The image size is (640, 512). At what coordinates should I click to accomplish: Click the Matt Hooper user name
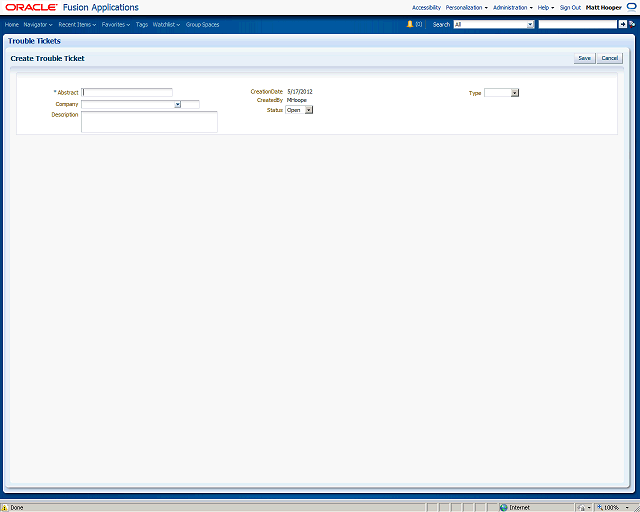(604, 7)
